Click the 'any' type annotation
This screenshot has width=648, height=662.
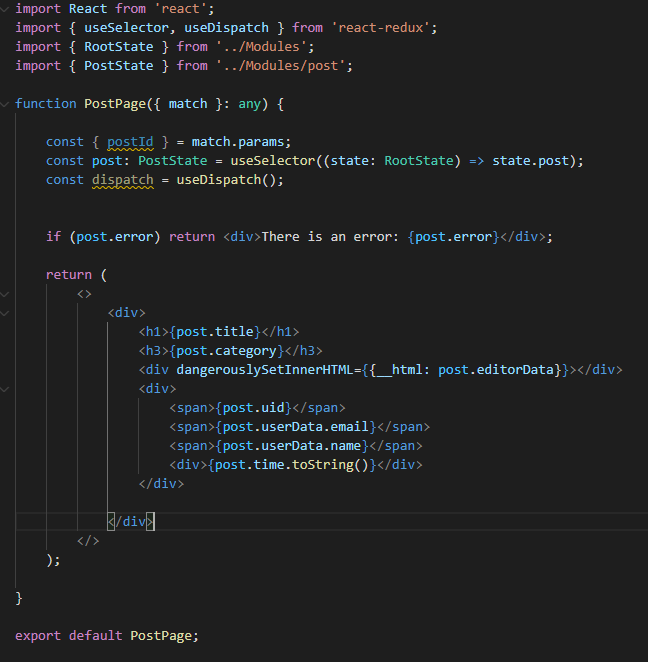click(249, 104)
